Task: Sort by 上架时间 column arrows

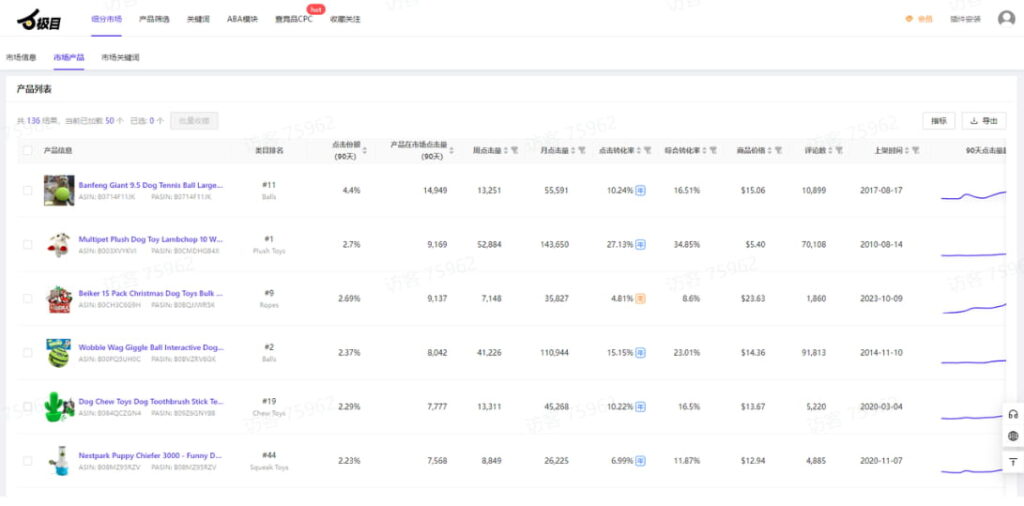Action: (x=906, y=151)
